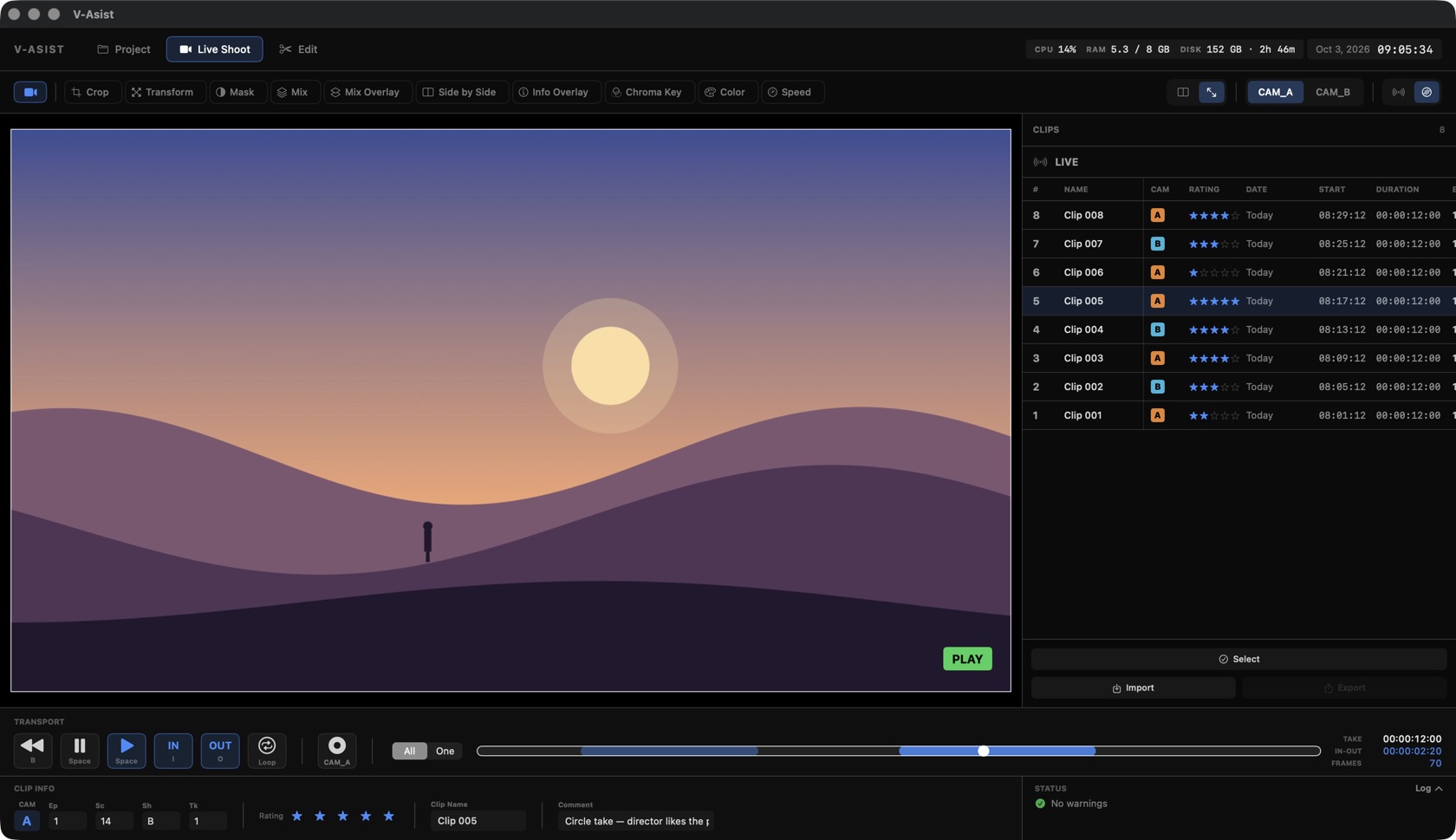
Task: Click the Clip Name input field
Action: [x=478, y=821]
